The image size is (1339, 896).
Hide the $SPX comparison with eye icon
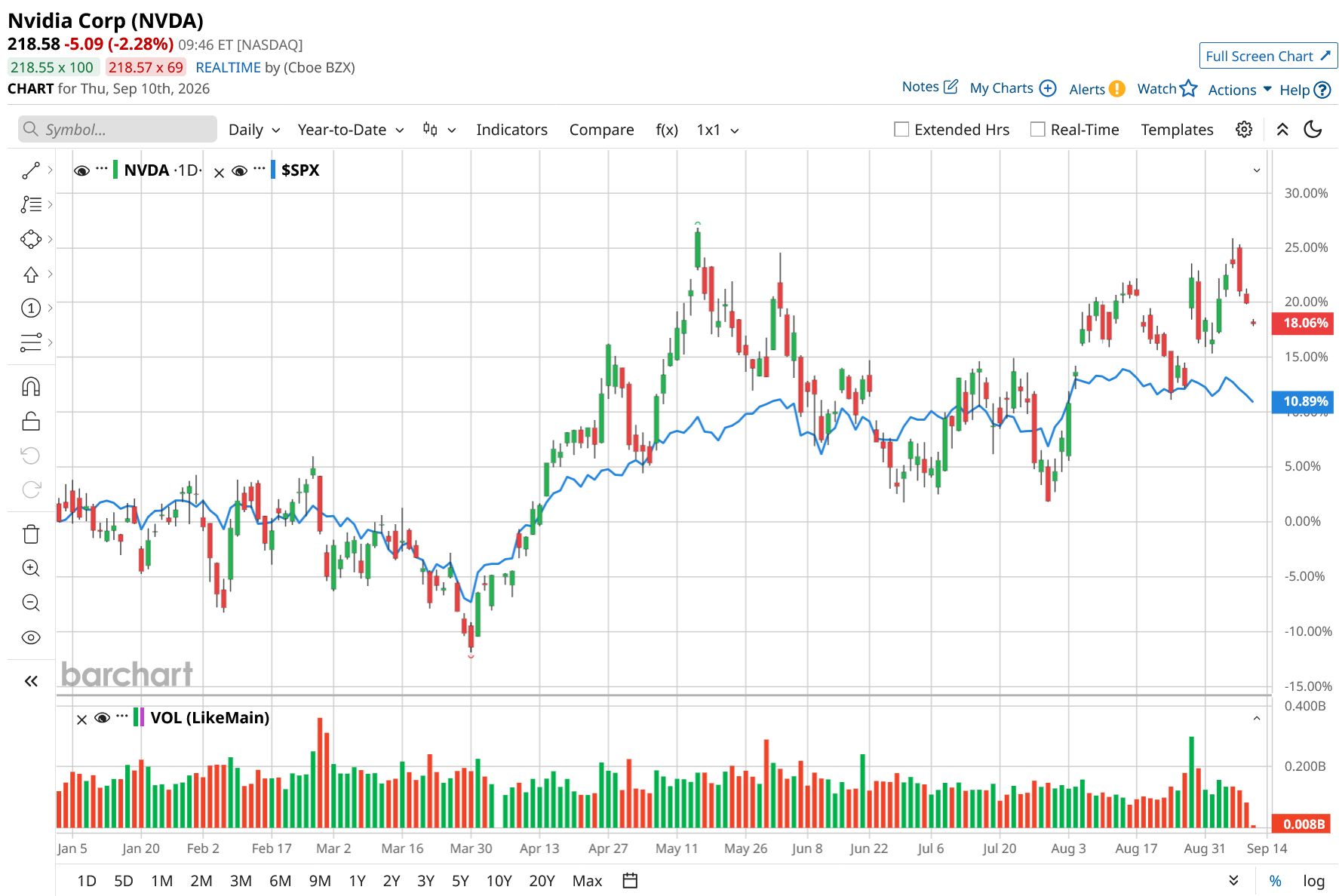pos(239,171)
